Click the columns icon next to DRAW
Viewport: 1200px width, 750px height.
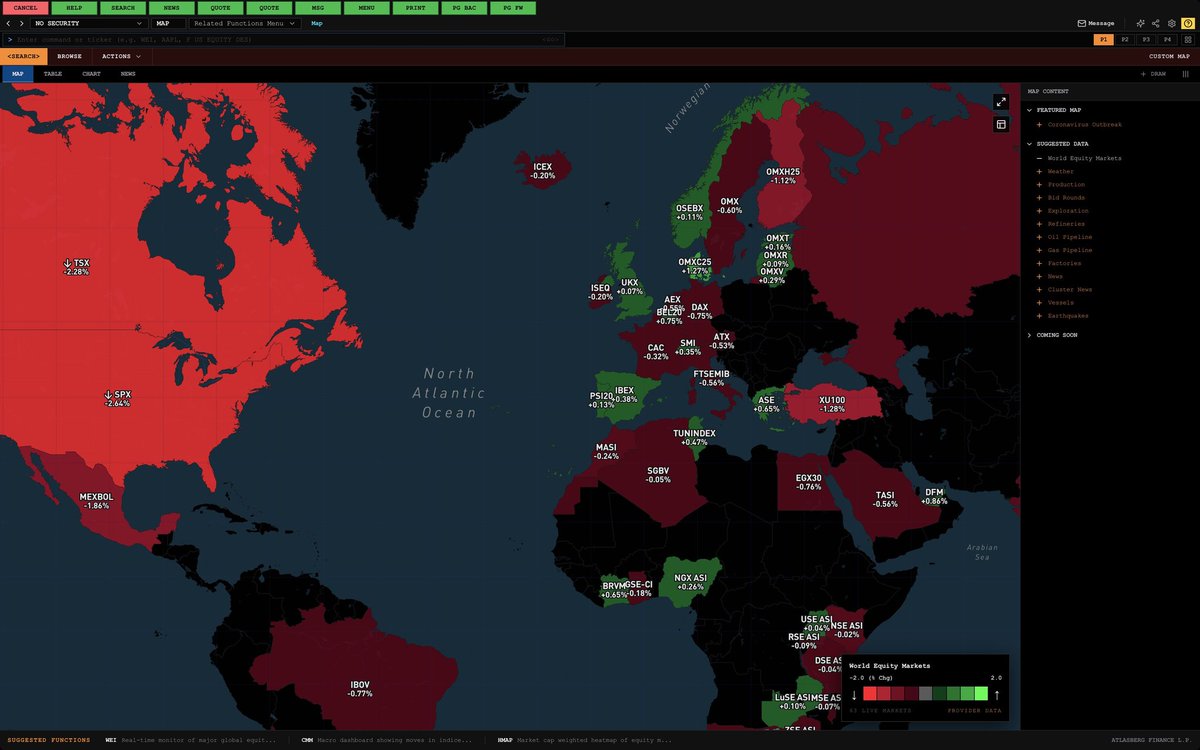(x=1185, y=74)
